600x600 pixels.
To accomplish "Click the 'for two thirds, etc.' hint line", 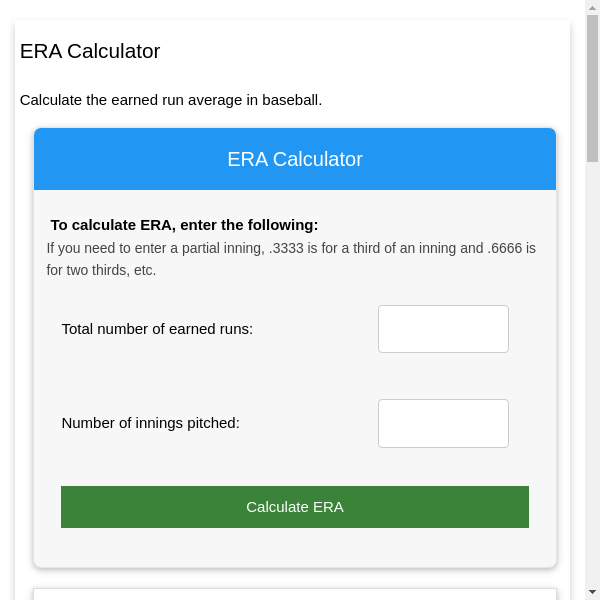I will 101,270.
